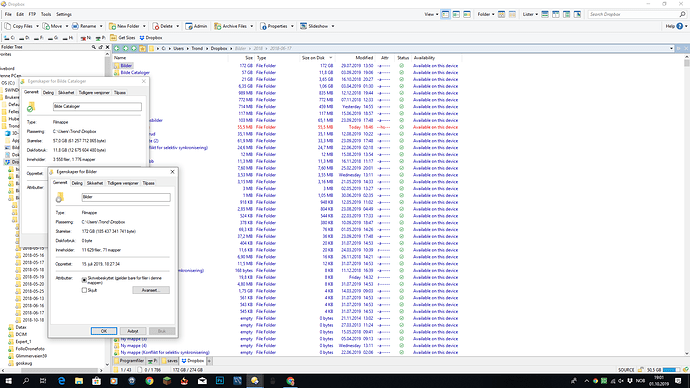Viewport: 690px width, 388px height.
Task: Click the search magnifier icon
Action: (683, 15)
